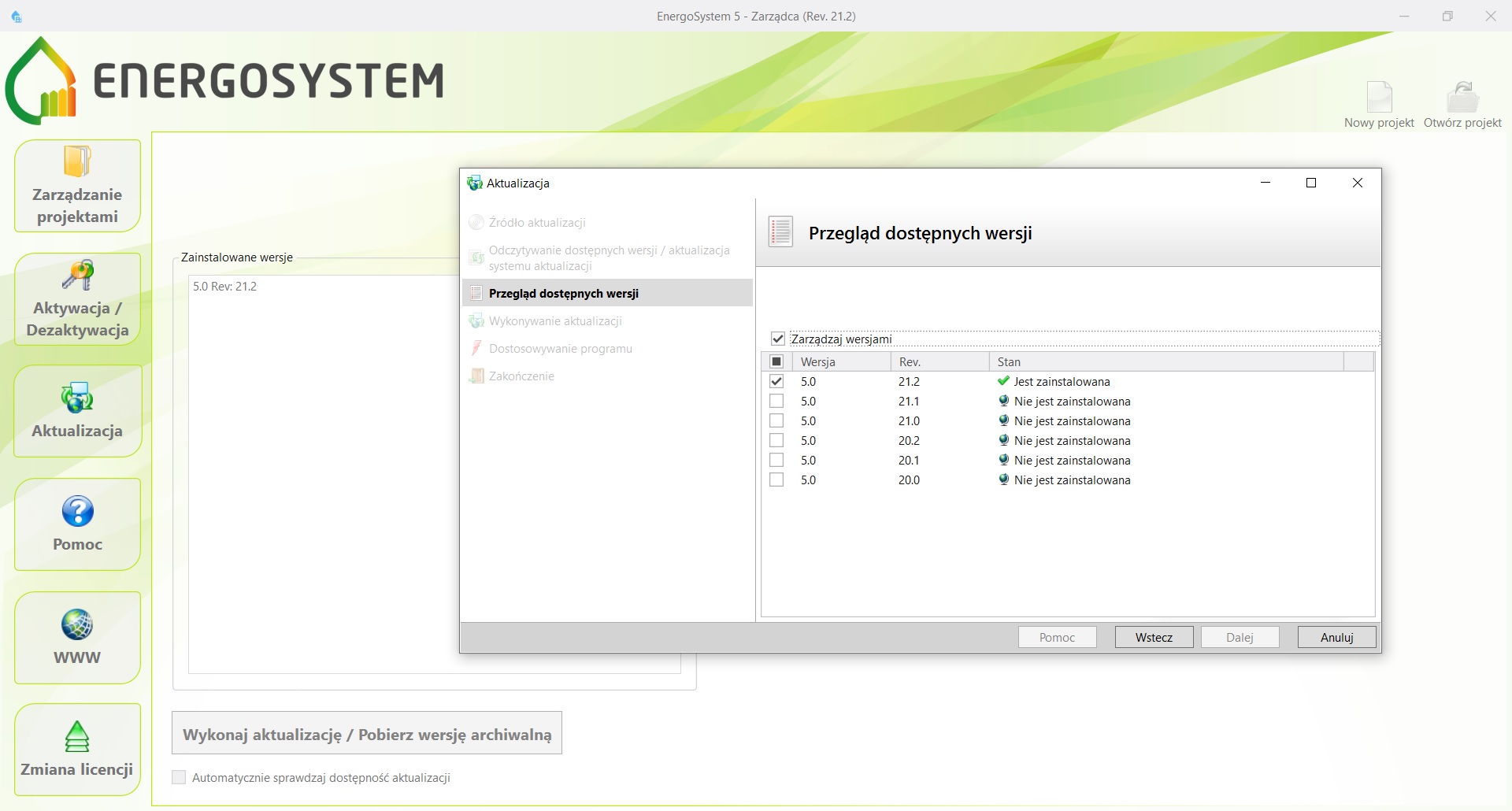The height and width of the screenshot is (811, 1512).
Task: Maximize the Aktualizacja dialog window
Action: pos(1311,183)
